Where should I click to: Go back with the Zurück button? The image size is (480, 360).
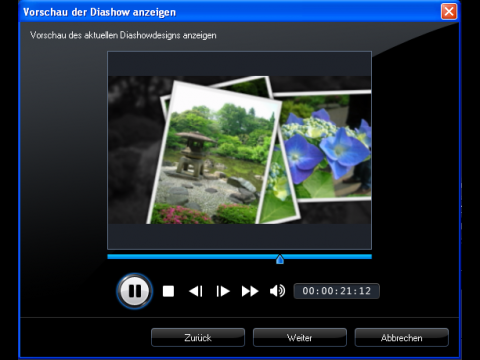pos(198,338)
